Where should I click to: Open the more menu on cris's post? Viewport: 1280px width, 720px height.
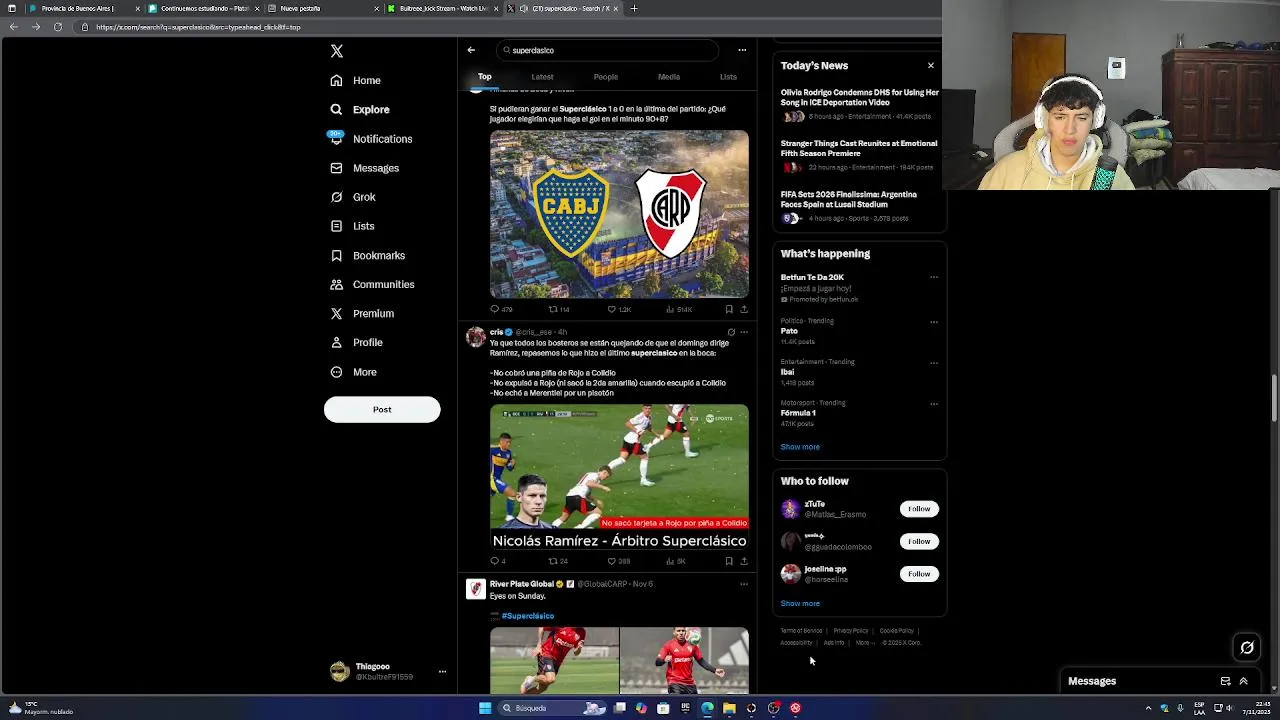click(x=743, y=332)
